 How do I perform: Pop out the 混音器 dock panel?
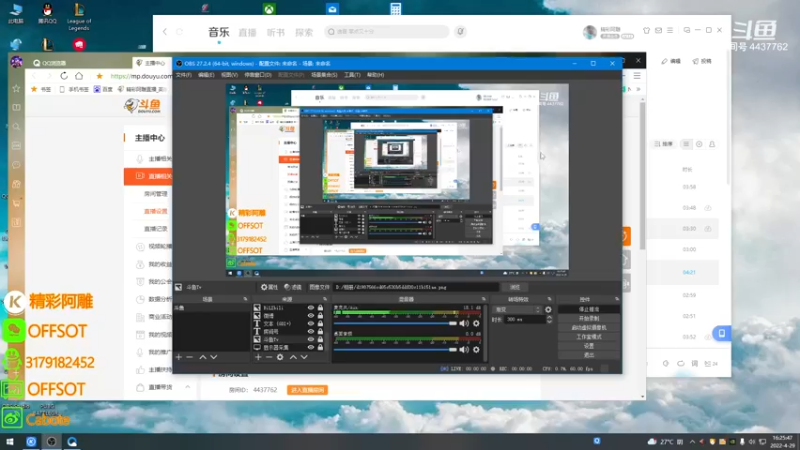point(484,299)
